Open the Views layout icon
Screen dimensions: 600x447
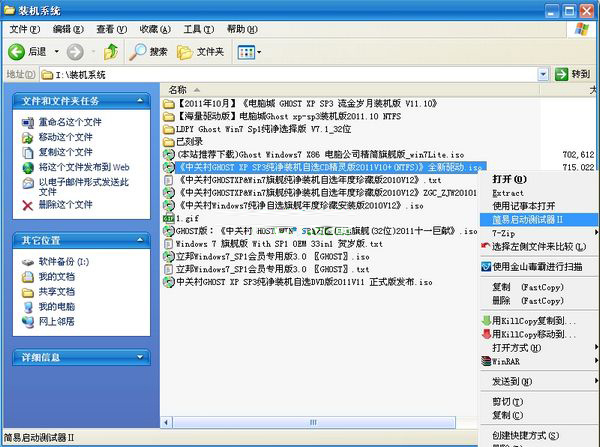click(246, 52)
